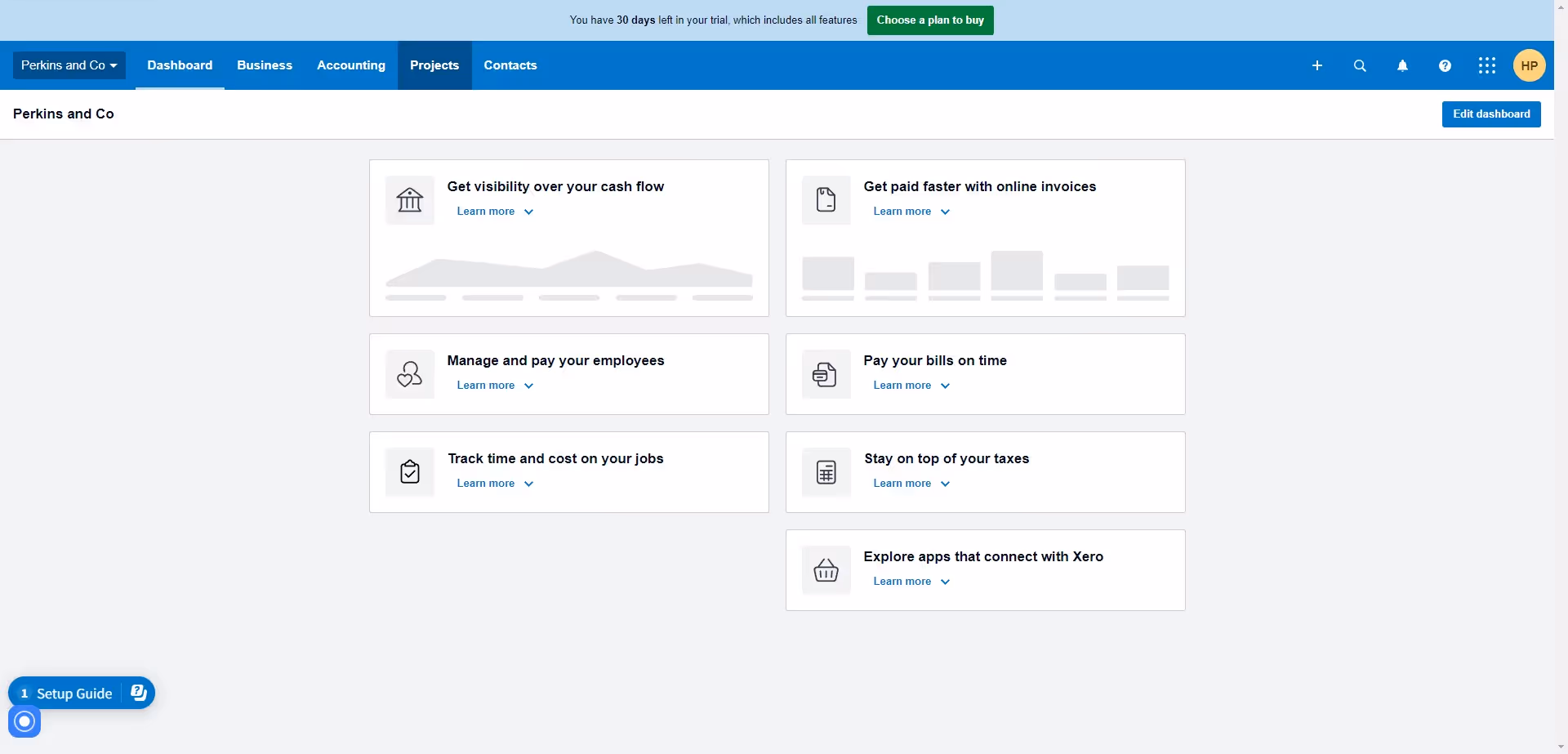Click the Get paid faster with online invoices heading

[x=980, y=186]
